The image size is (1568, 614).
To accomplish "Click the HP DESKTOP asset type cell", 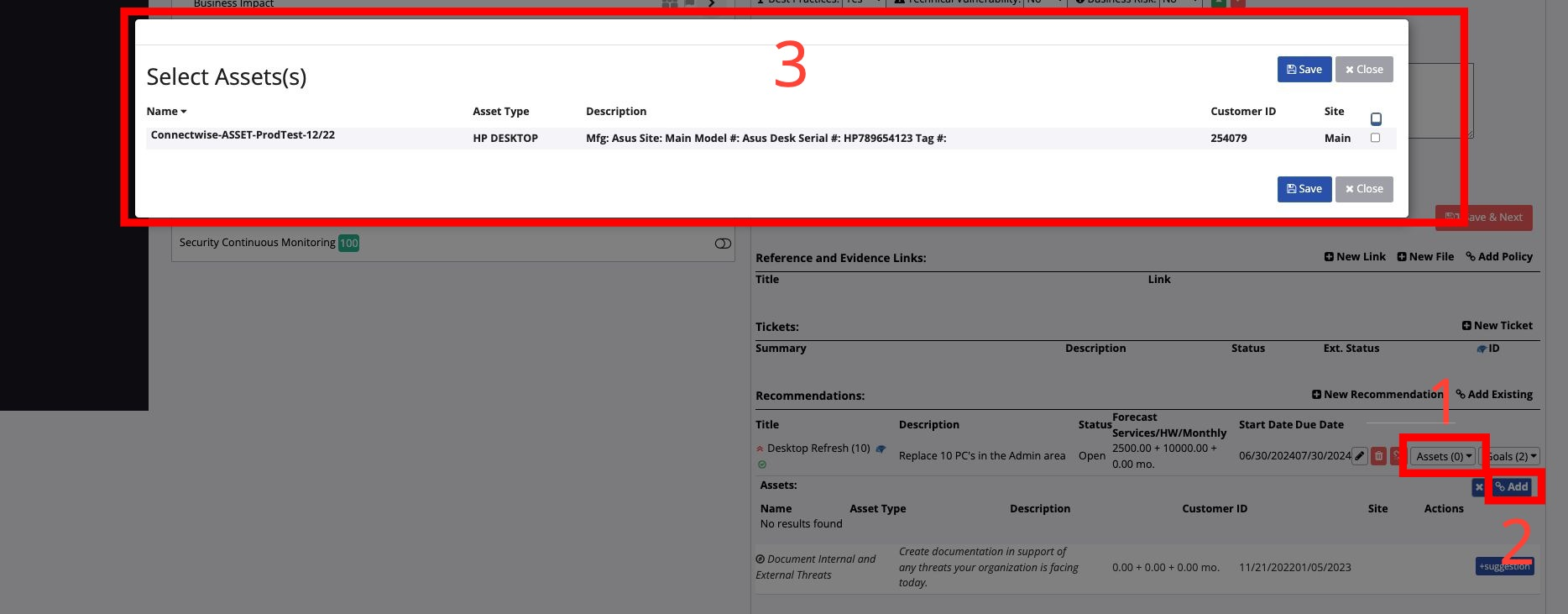I will [x=505, y=139].
